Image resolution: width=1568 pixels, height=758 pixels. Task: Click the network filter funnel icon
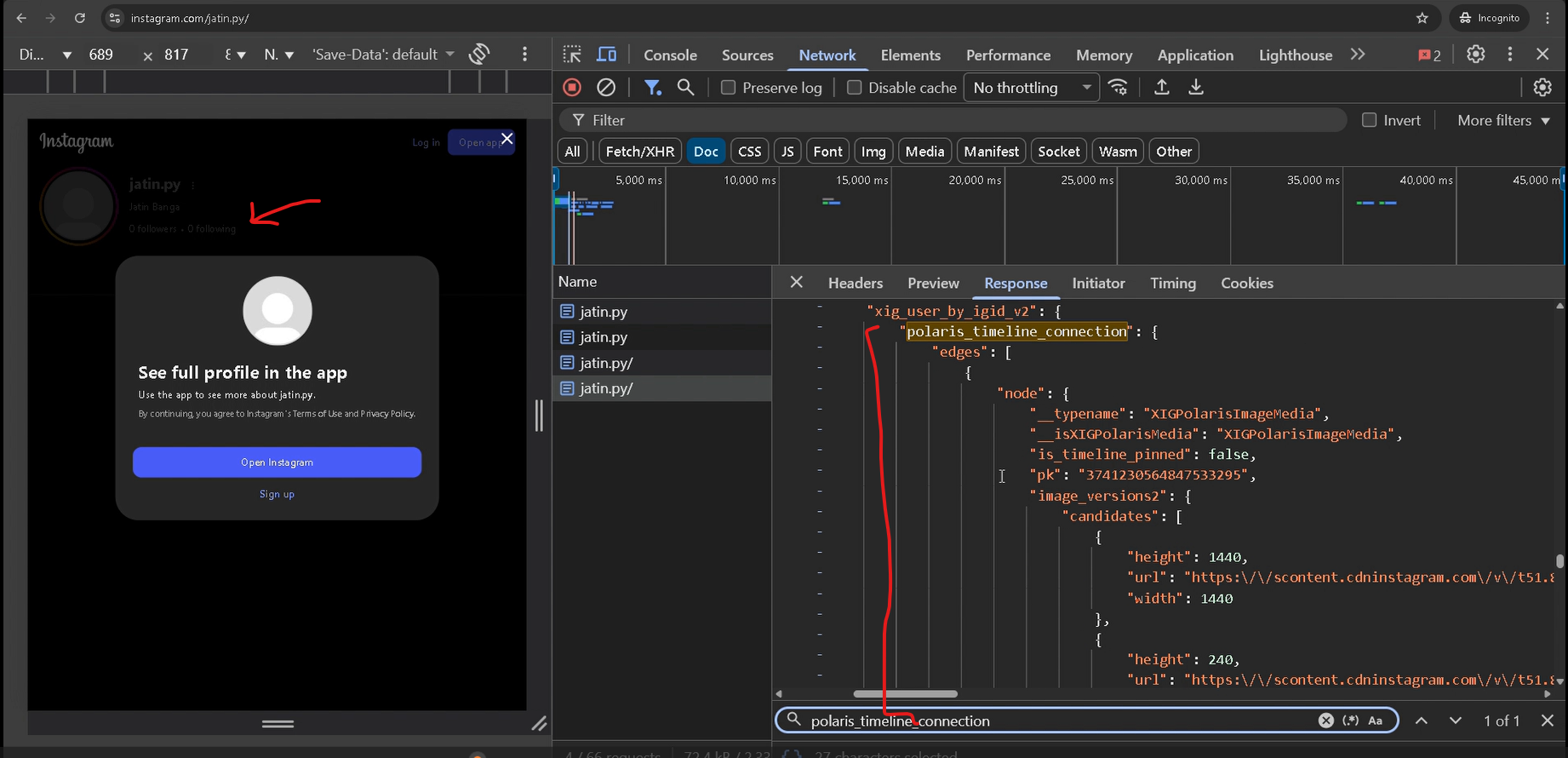pyautogui.click(x=652, y=88)
